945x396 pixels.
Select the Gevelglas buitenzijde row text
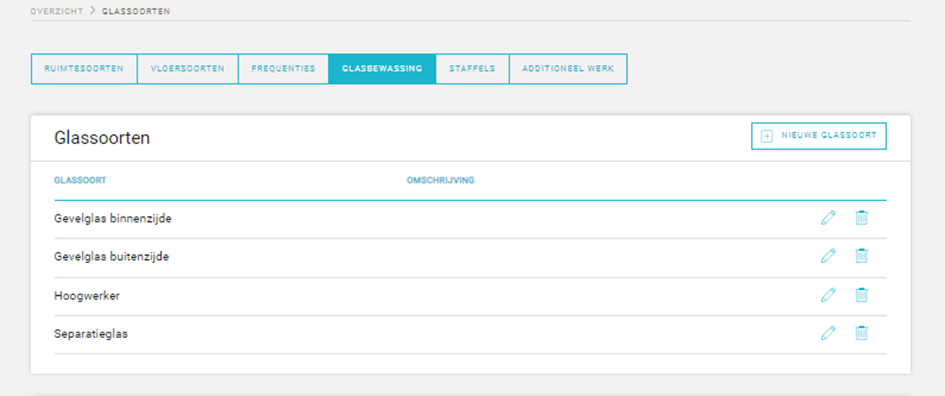[111, 257]
